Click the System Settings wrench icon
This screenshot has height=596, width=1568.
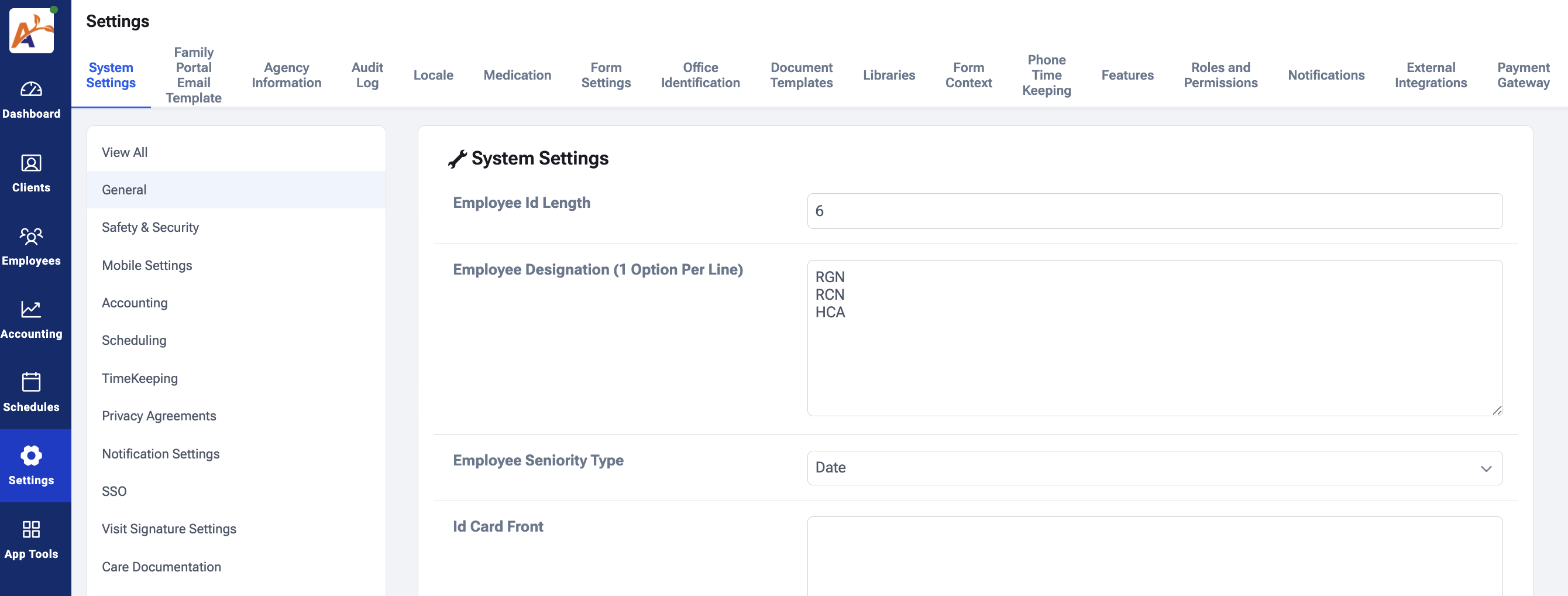click(x=457, y=159)
